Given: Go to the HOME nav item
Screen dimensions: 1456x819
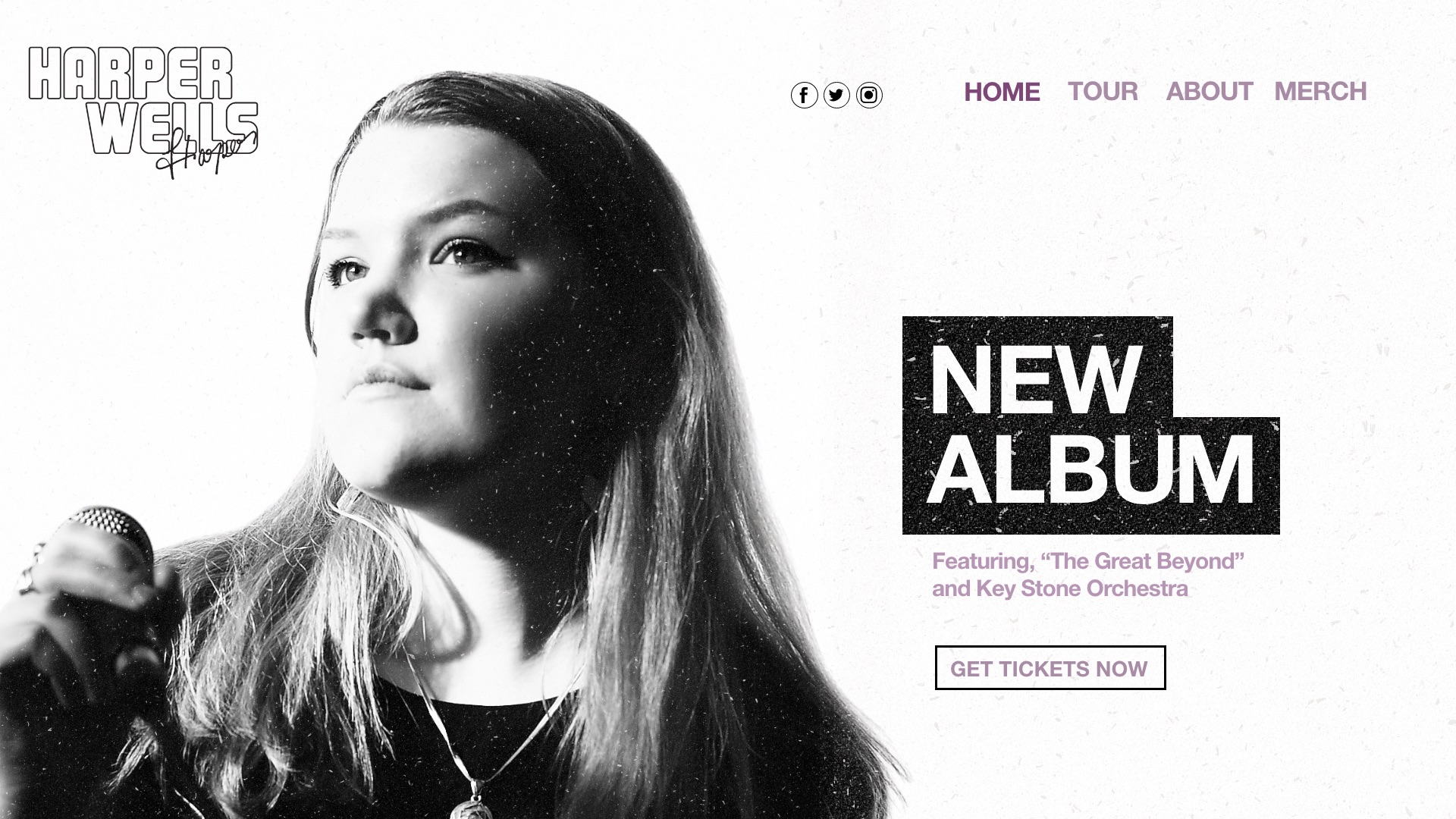Looking at the screenshot, I should [1002, 92].
